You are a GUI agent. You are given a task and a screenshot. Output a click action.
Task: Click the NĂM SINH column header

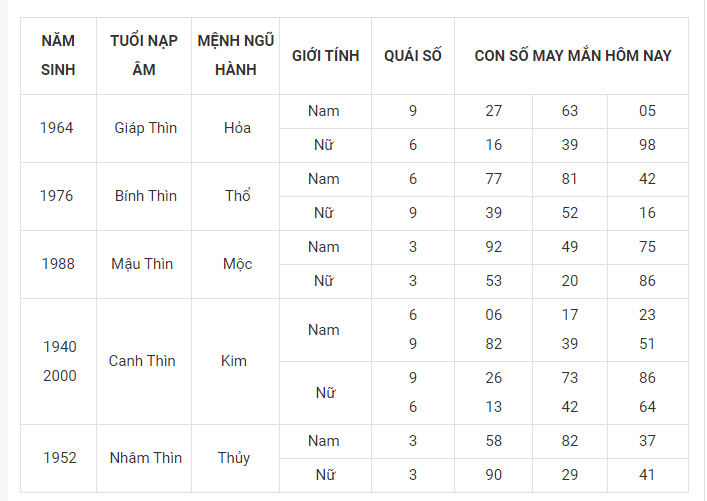coord(58,56)
